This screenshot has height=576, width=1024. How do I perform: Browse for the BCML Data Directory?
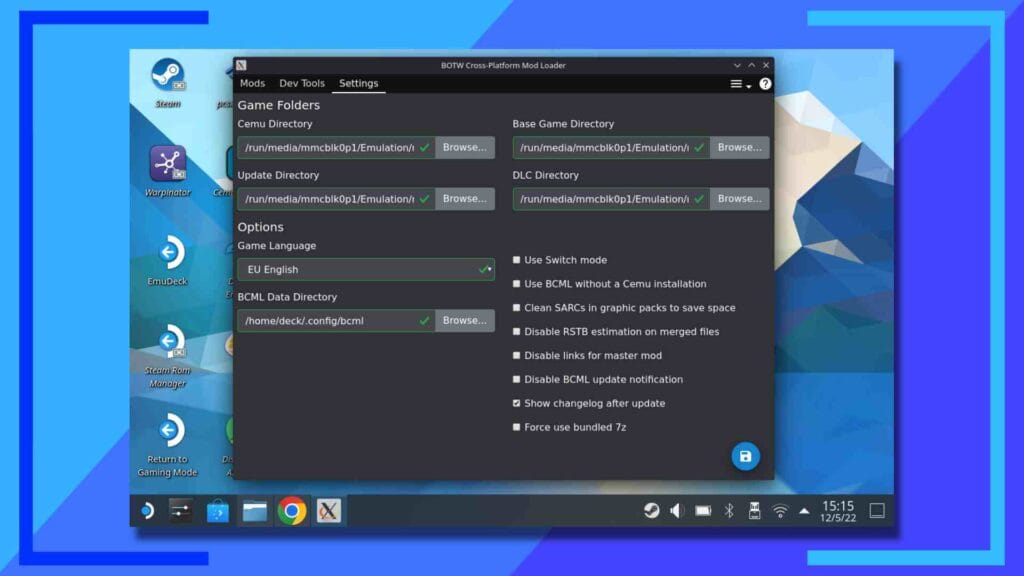(x=464, y=321)
